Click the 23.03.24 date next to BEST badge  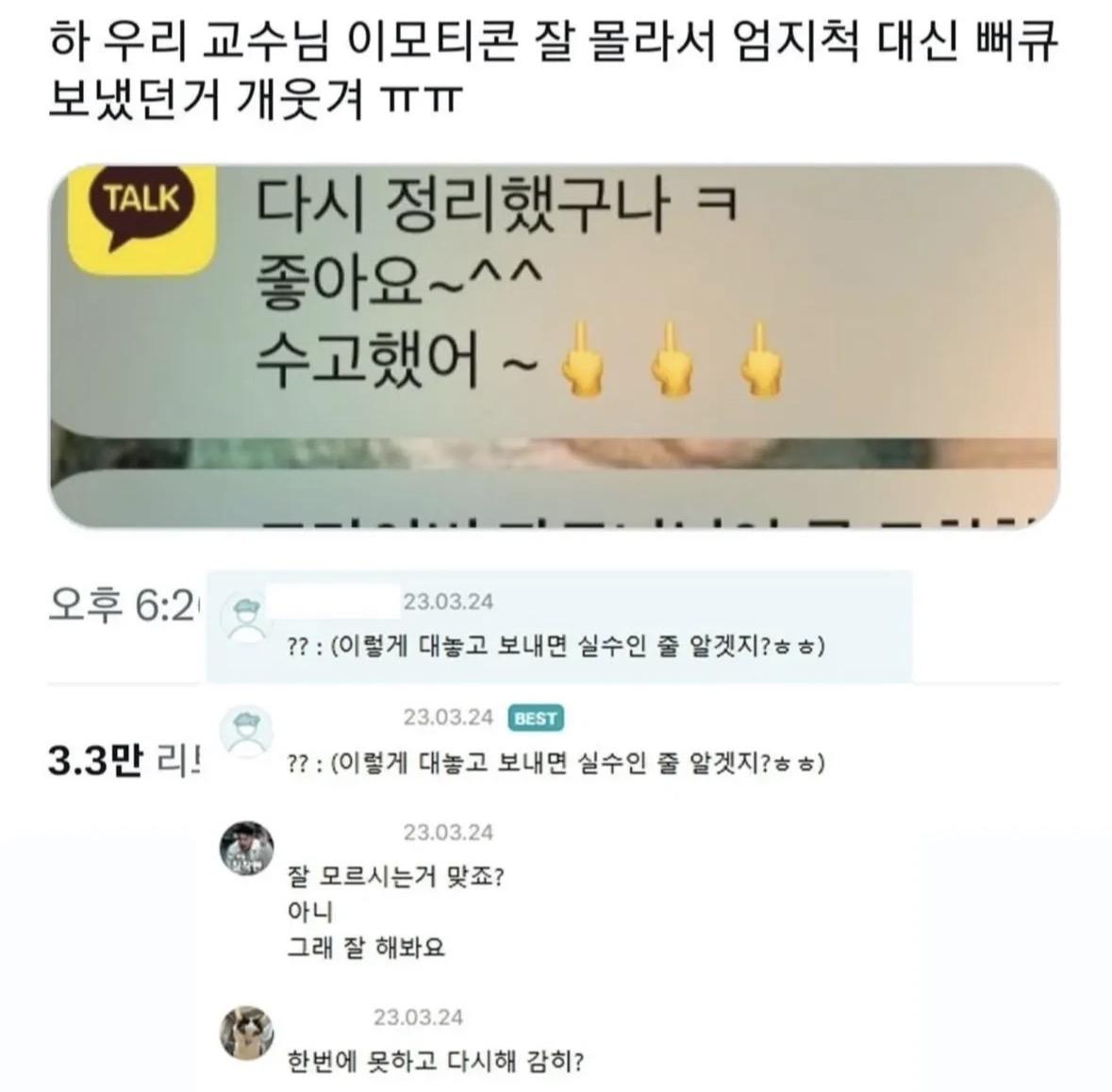[448, 718]
